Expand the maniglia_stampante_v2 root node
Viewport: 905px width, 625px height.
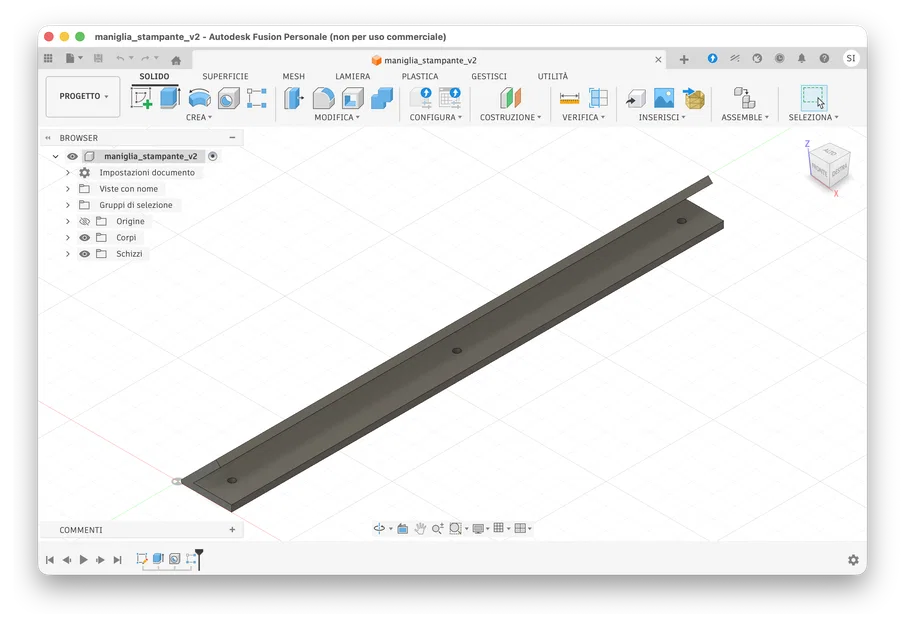(56, 156)
